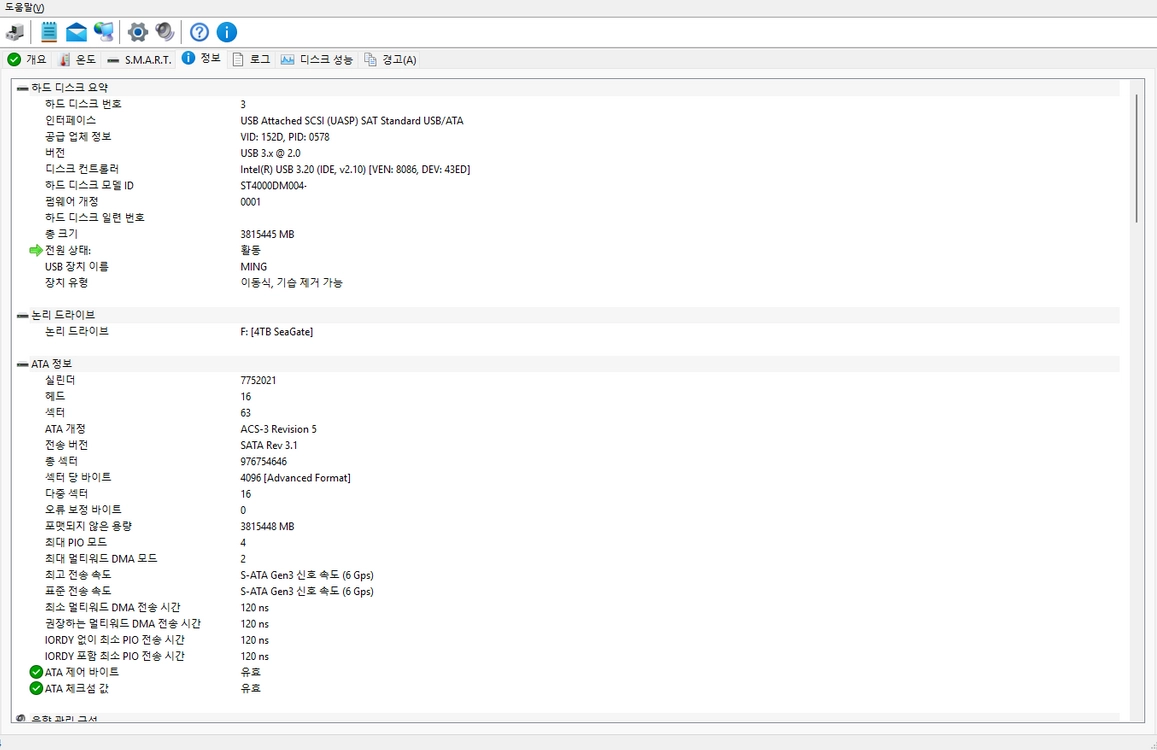Screen dimensions: 1157x750
Task: Select the model ID value ST4000DM004-
Action: pyautogui.click(x=274, y=185)
